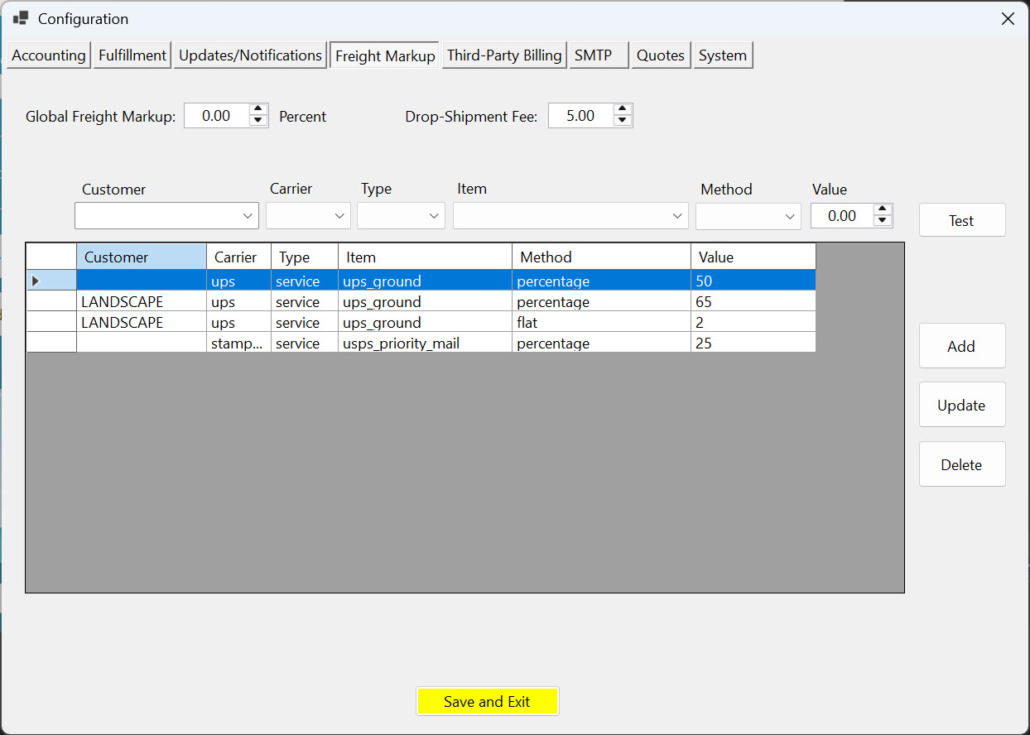
Task: Switch to the Accounting tab
Action: point(49,55)
